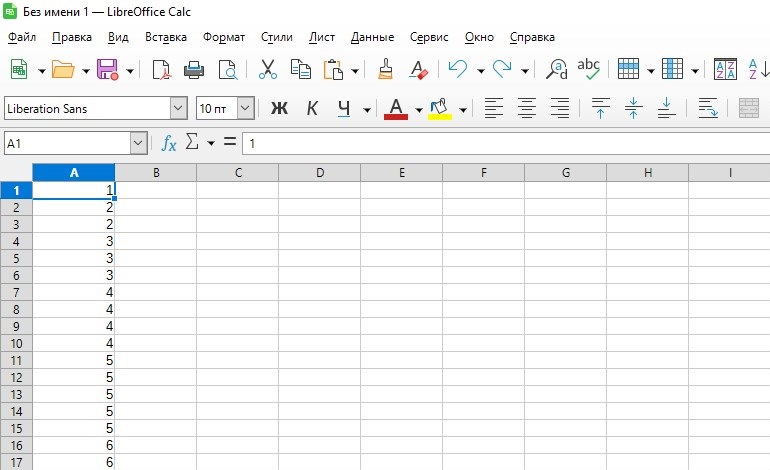
Task: Select column C header
Action: (238, 173)
